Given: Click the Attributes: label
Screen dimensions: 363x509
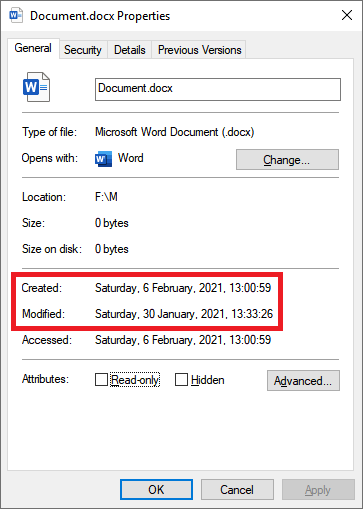Looking at the screenshot, I should tap(45, 379).
